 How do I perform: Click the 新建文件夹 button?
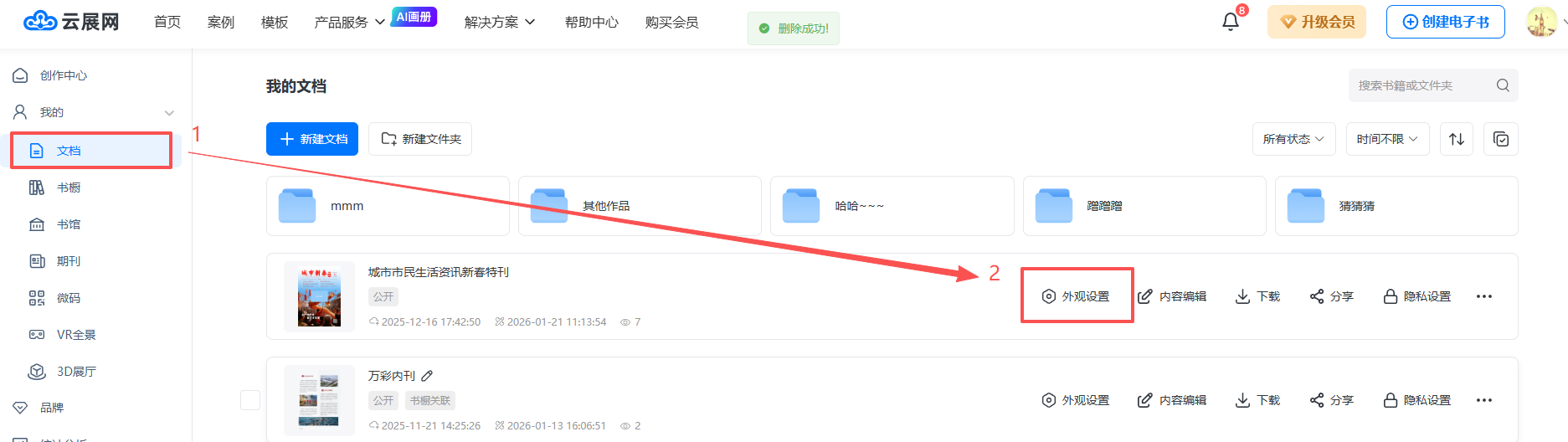pos(420,139)
